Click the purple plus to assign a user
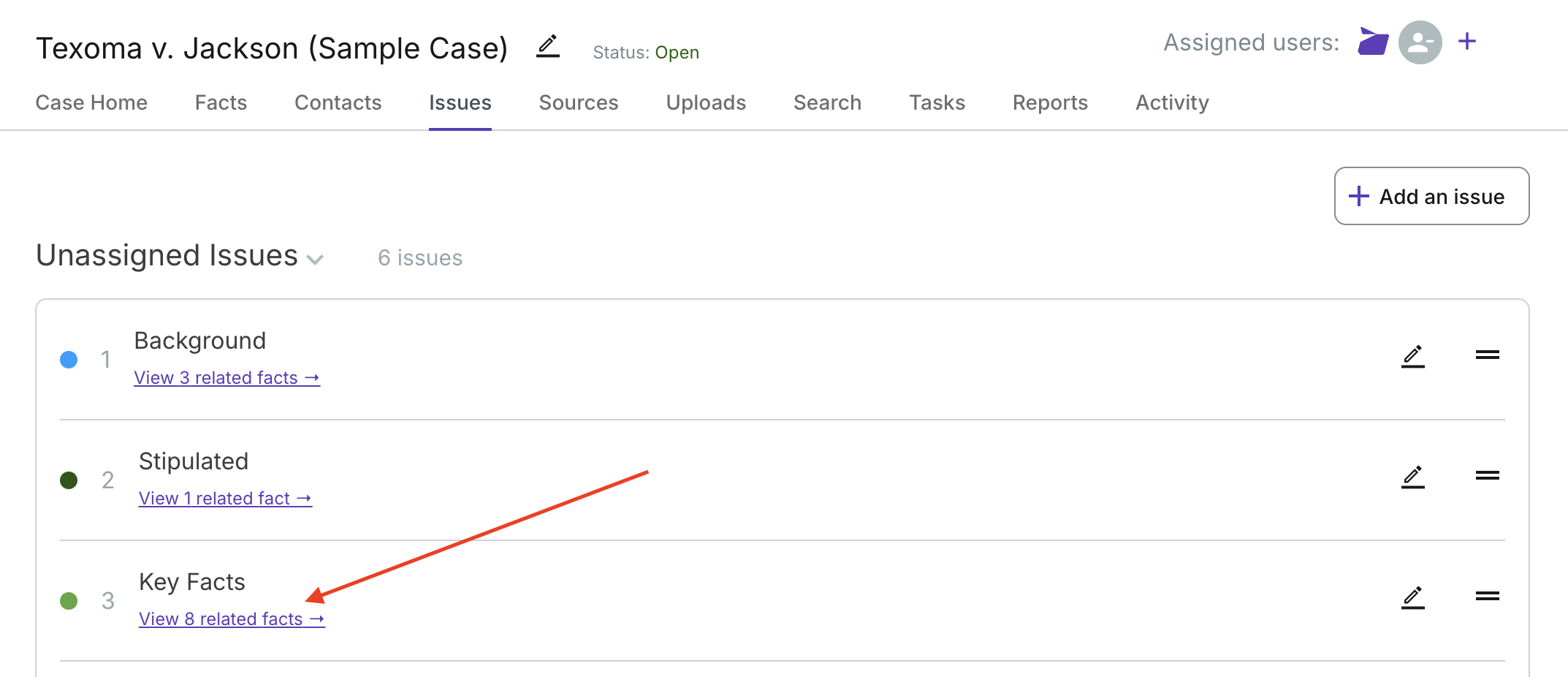The height and width of the screenshot is (677, 1568). (x=1466, y=42)
